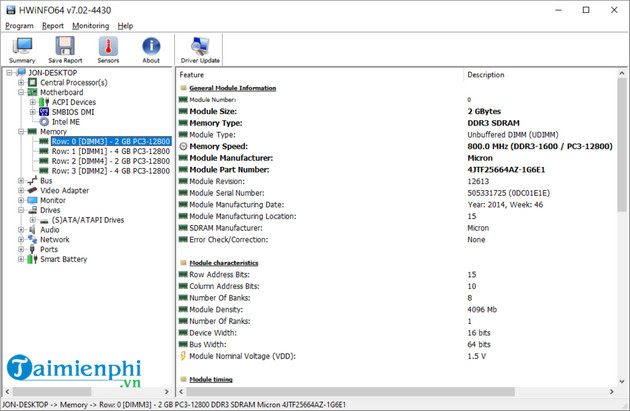Image resolution: width=630 pixels, height=411 pixels.
Task: Click details pane horizontal scroll right arrow
Action: (x=612, y=391)
